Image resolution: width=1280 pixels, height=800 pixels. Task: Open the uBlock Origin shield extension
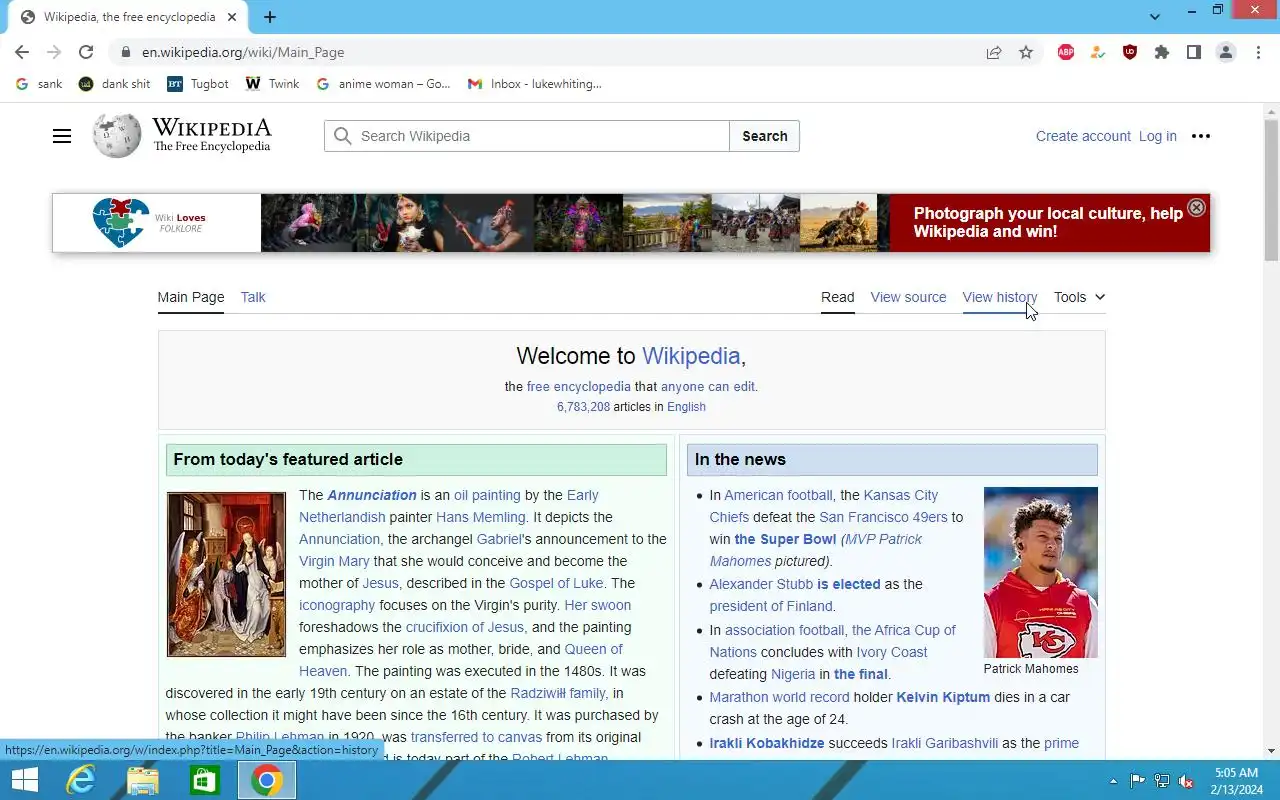(1130, 52)
